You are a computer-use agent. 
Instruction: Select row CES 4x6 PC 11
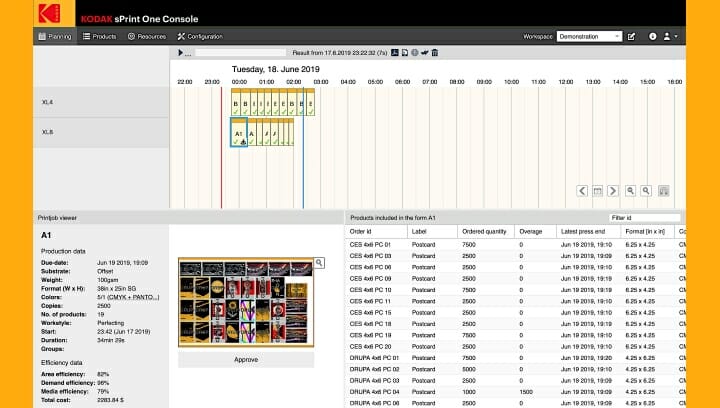(x=515, y=301)
